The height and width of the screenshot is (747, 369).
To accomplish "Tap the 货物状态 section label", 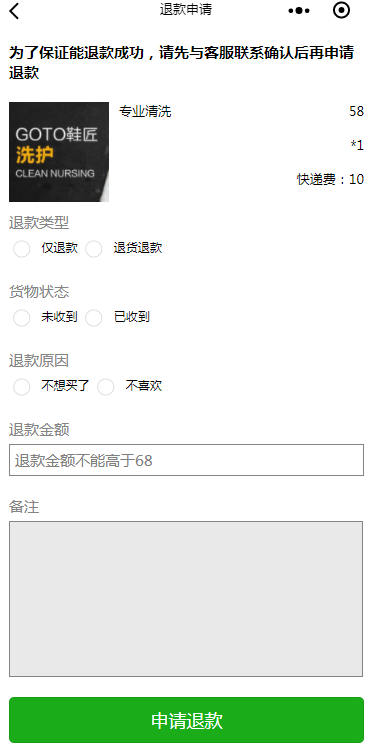I will tap(39, 292).
